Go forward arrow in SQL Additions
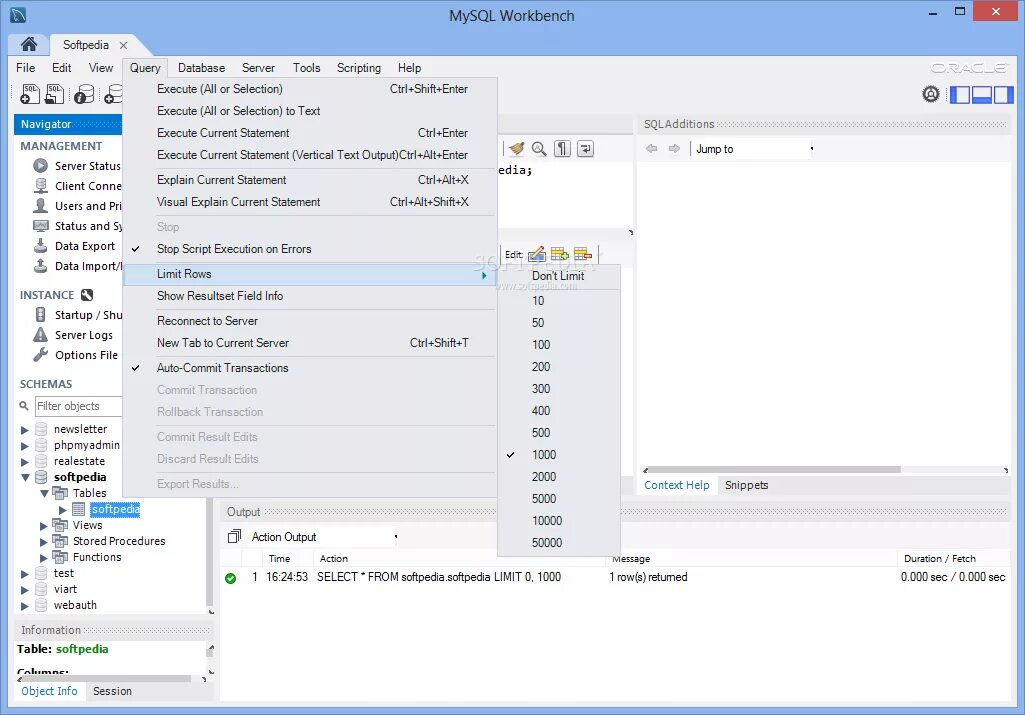This screenshot has width=1025, height=715. [x=674, y=149]
